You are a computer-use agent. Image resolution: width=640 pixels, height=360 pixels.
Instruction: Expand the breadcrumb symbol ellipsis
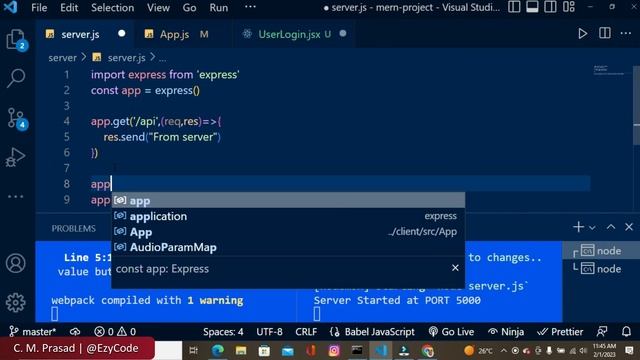[x=162, y=59]
